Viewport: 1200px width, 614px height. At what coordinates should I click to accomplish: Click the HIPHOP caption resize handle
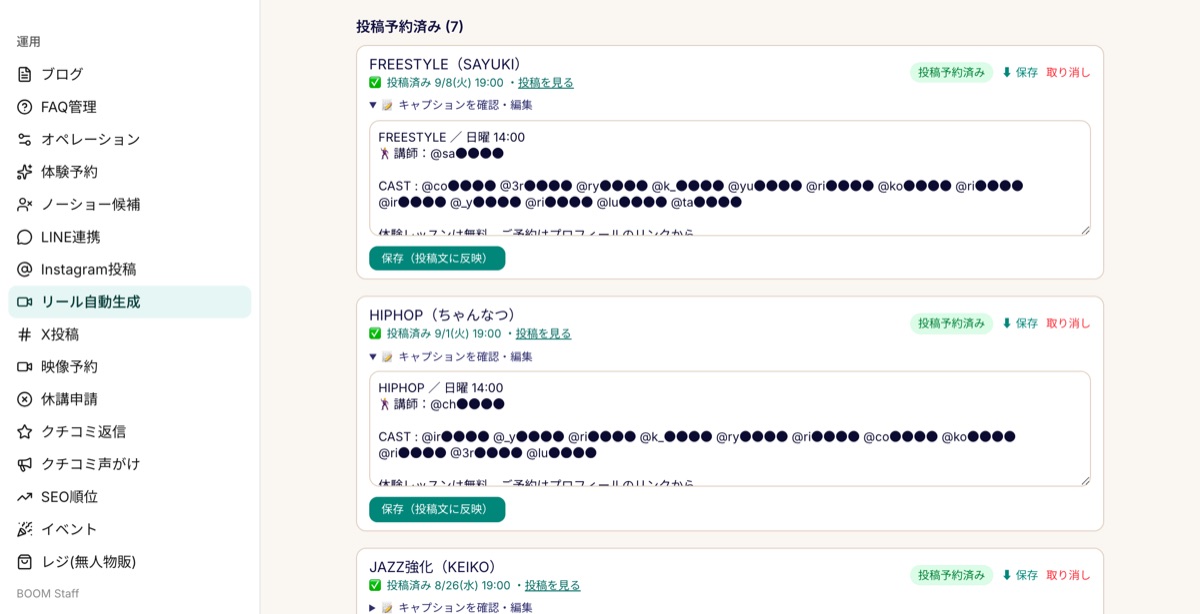(x=1085, y=481)
